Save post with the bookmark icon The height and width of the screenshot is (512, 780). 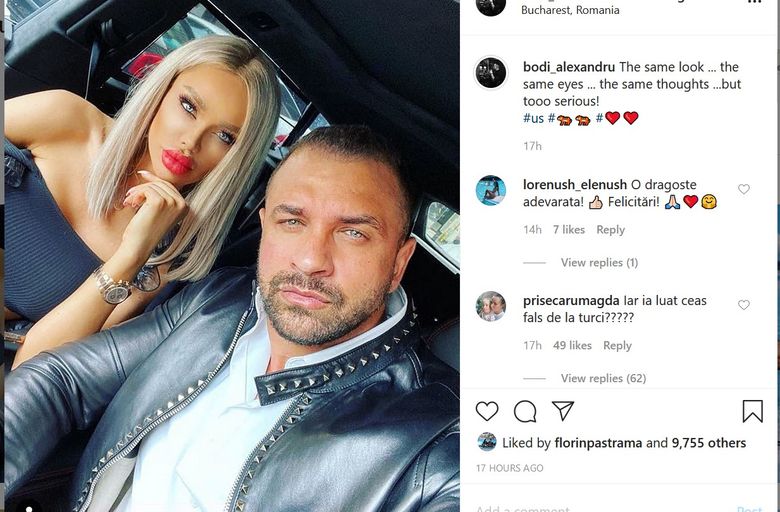pyautogui.click(x=753, y=411)
